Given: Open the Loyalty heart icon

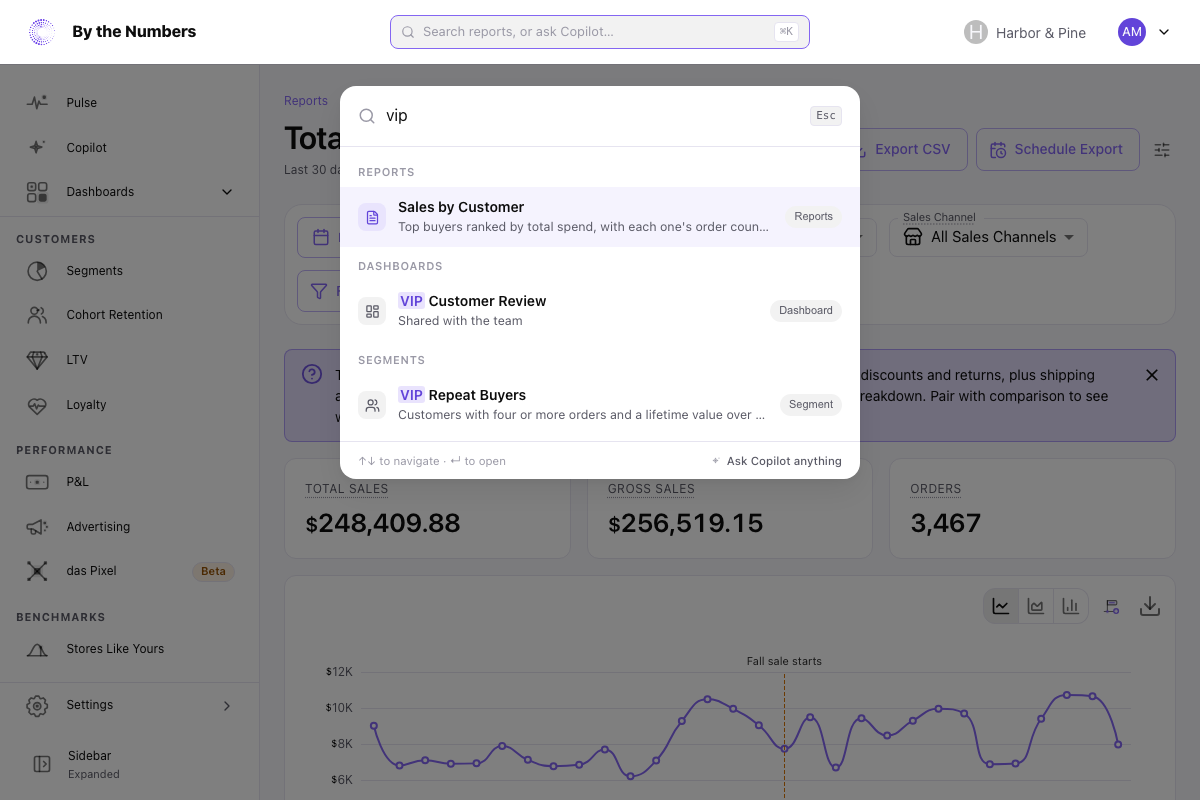Looking at the screenshot, I should [x=37, y=405].
